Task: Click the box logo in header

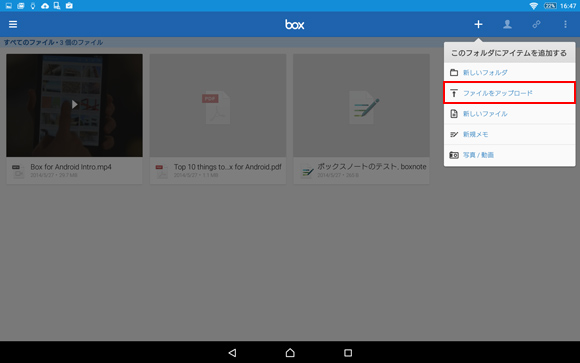Action: [x=294, y=24]
